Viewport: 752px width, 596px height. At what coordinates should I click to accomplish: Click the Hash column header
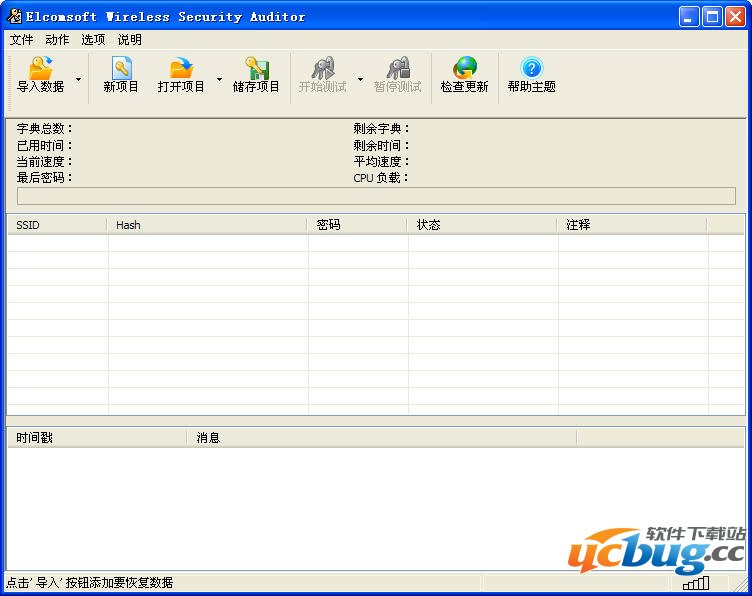206,225
